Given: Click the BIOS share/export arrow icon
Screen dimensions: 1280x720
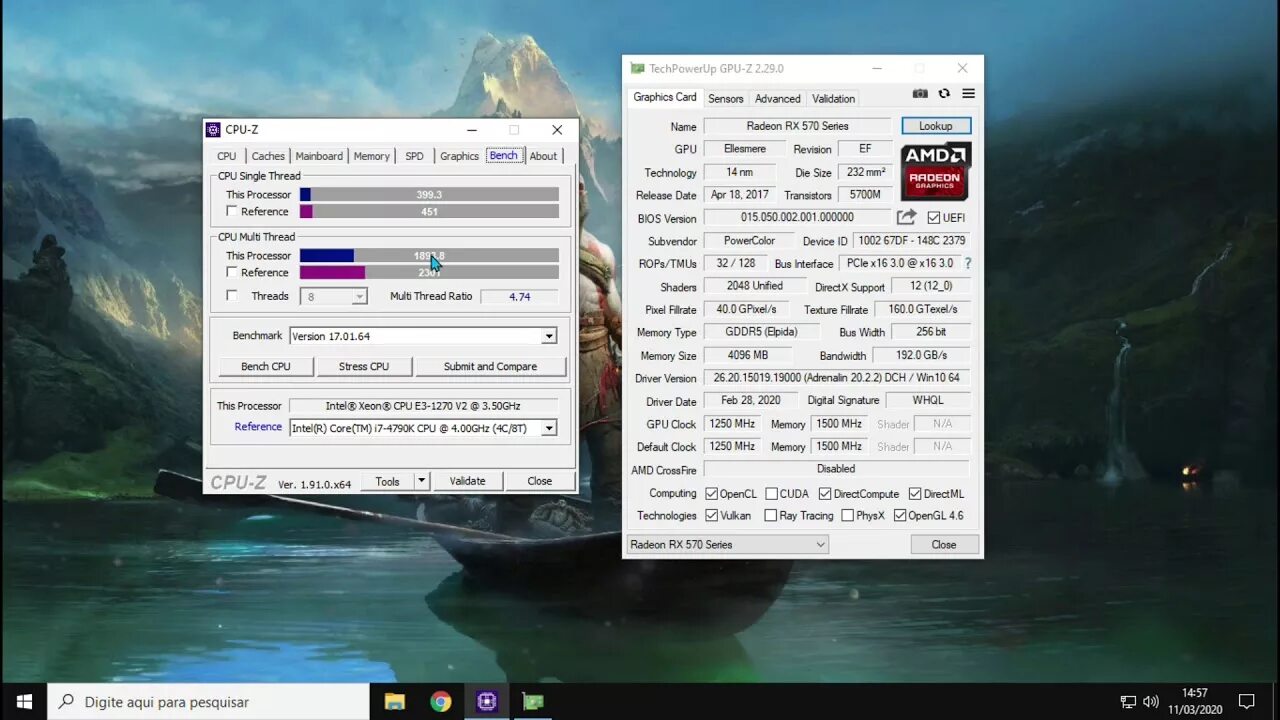Looking at the screenshot, I should pyautogui.click(x=906, y=217).
